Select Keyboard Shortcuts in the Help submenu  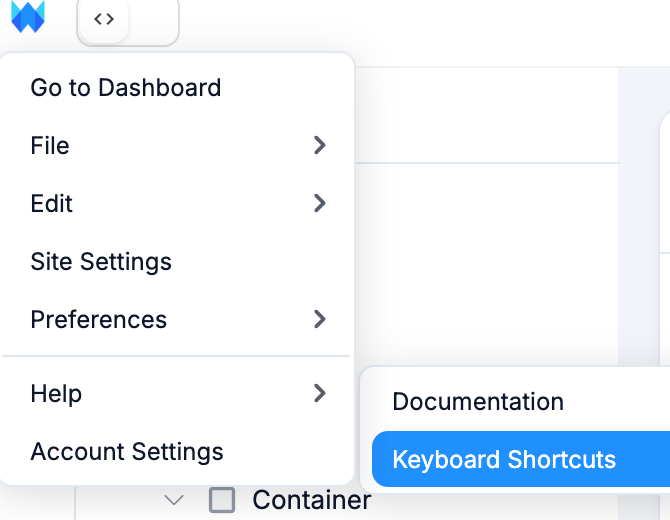click(504, 459)
